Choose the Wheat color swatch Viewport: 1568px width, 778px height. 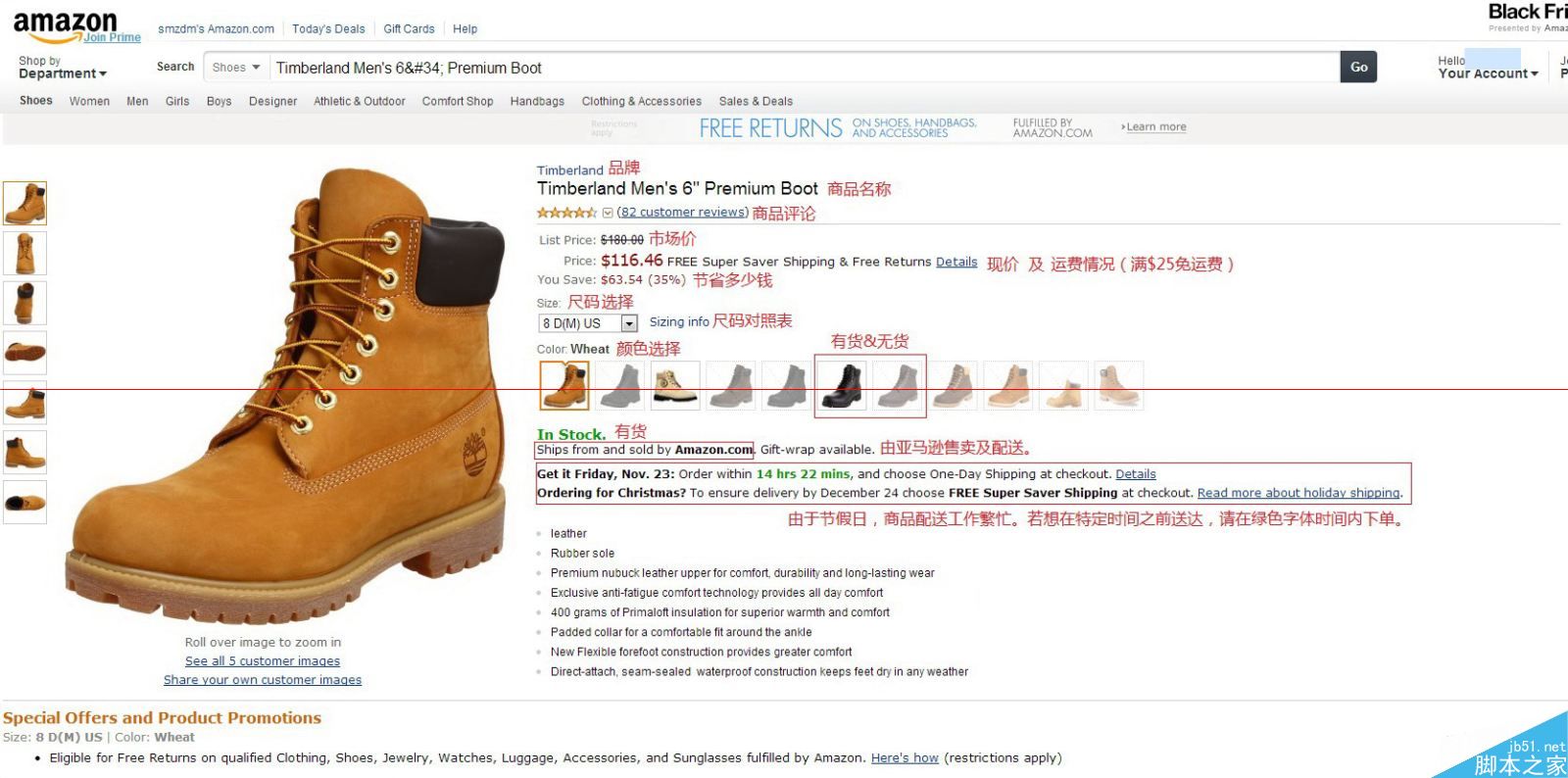(564, 385)
